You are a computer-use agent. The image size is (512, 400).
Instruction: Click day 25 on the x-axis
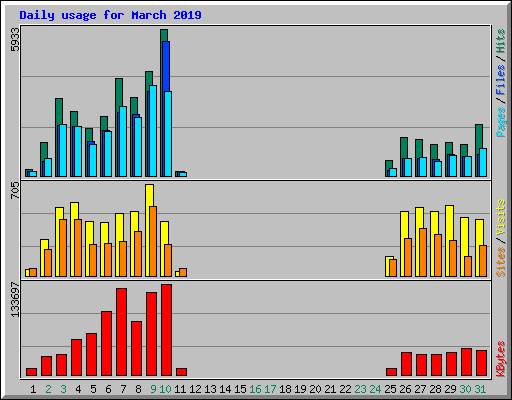390,389
